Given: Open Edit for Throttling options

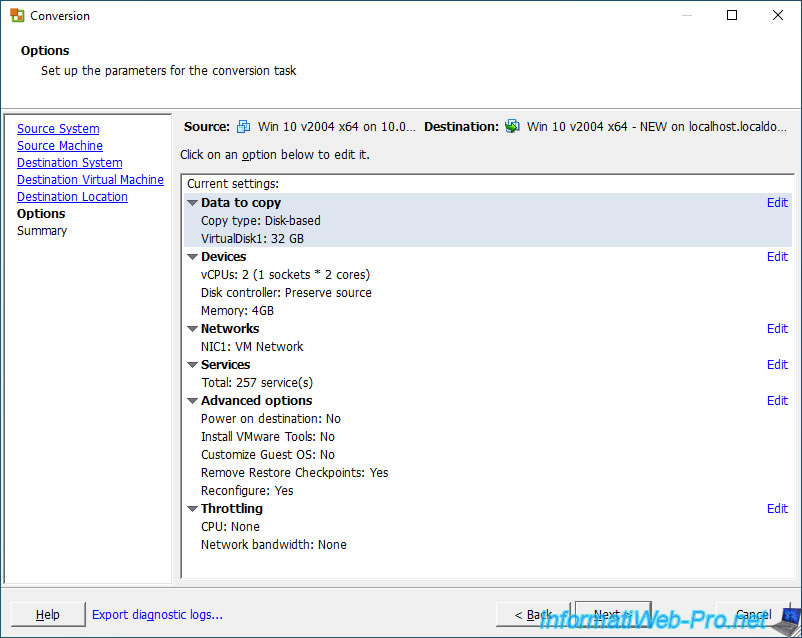Looking at the screenshot, I should [777, 509].
